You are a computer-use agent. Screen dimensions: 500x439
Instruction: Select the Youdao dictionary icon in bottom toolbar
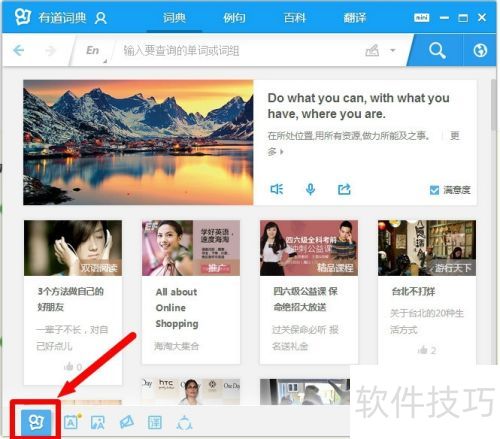pos(36,423)
